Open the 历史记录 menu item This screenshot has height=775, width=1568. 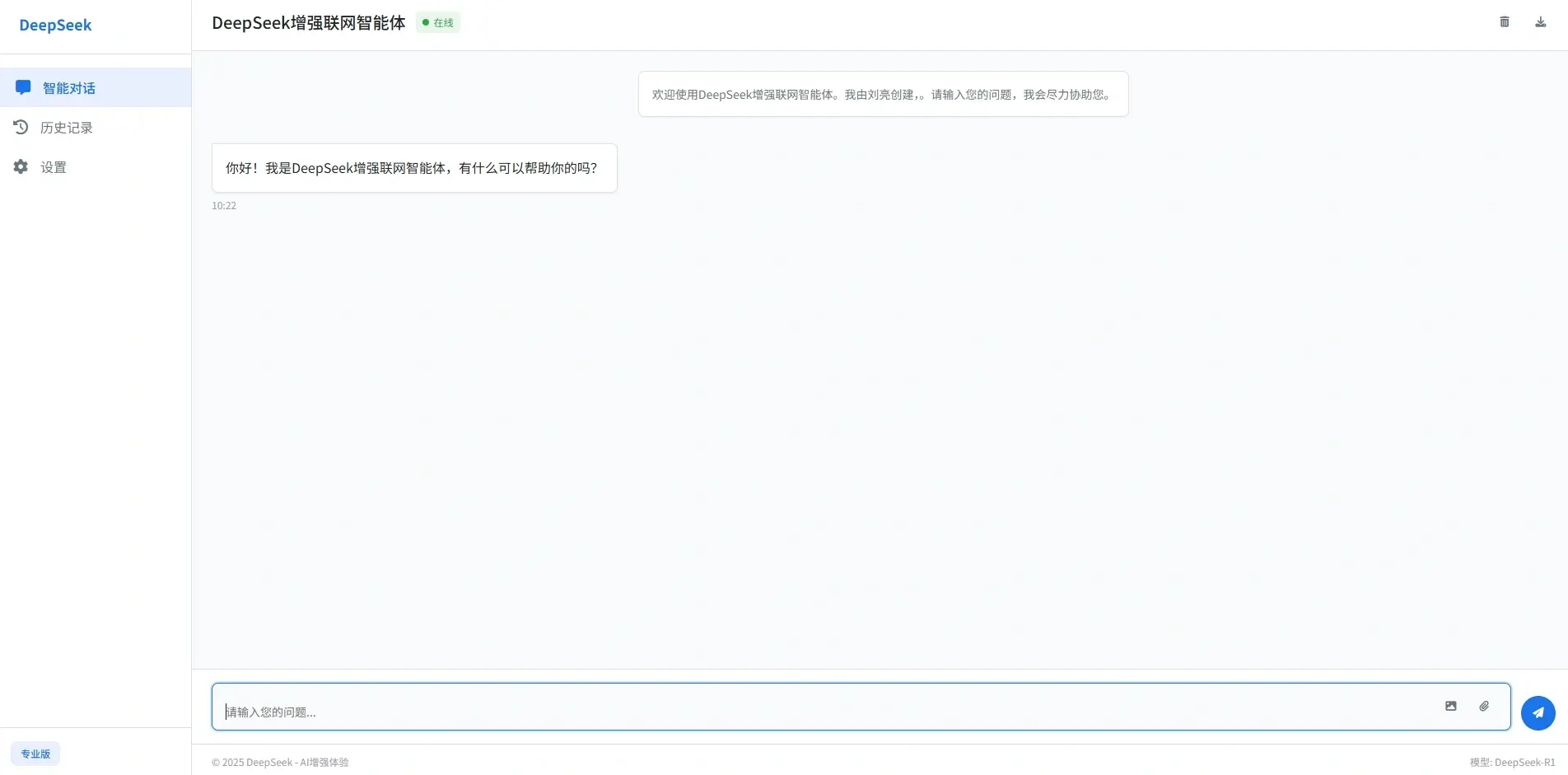[96, 127]
